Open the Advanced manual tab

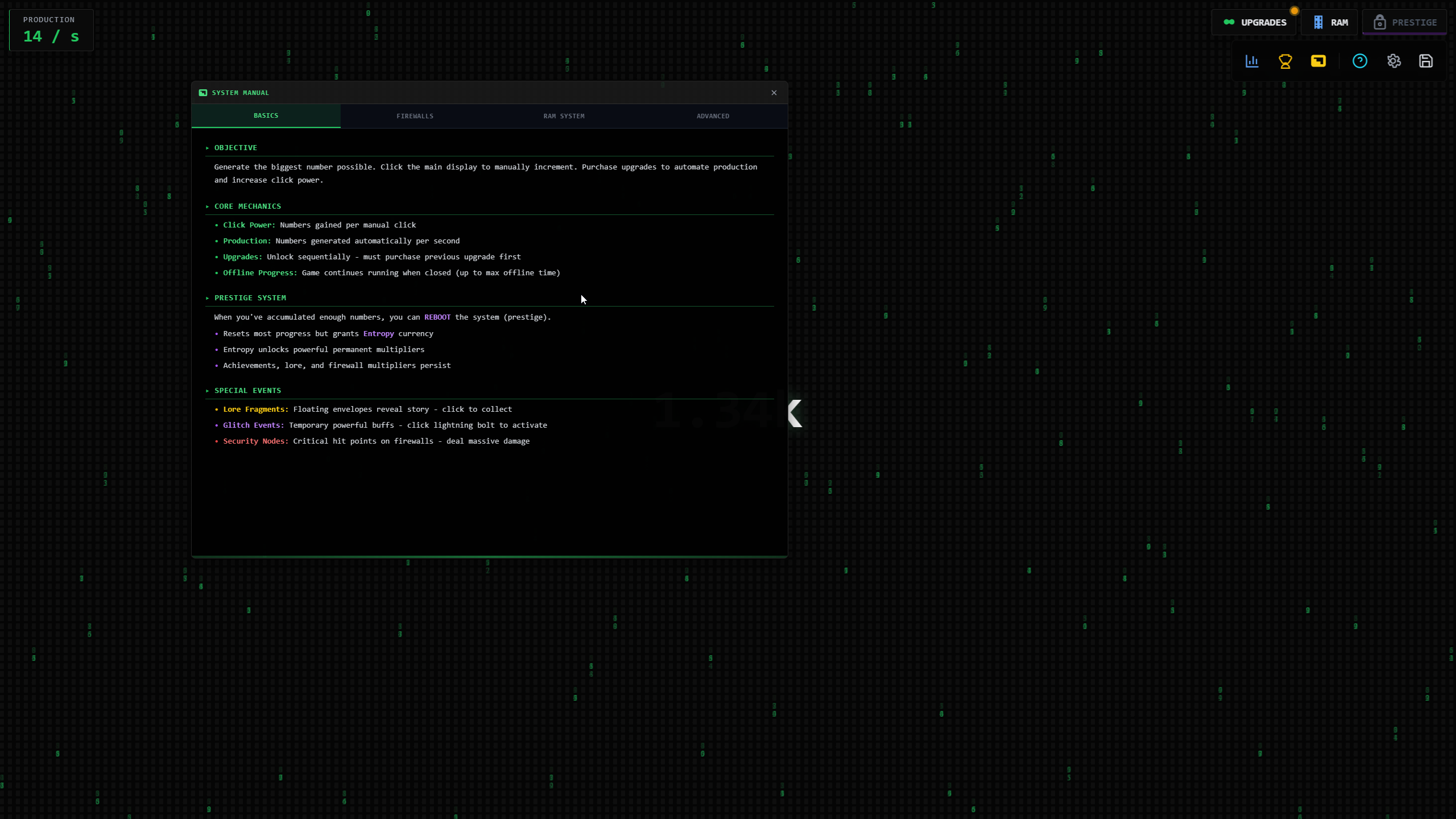click(x=713, y=116)
